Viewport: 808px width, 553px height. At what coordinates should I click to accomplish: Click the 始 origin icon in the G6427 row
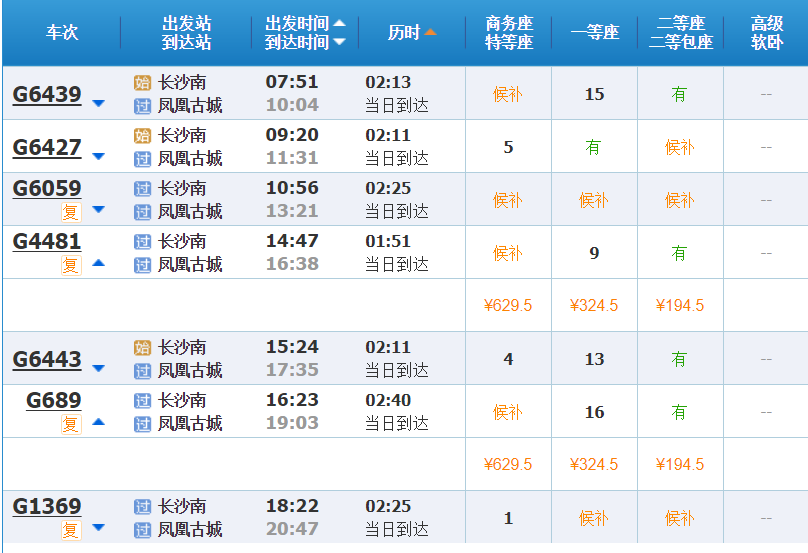click(x=142, y=135)
